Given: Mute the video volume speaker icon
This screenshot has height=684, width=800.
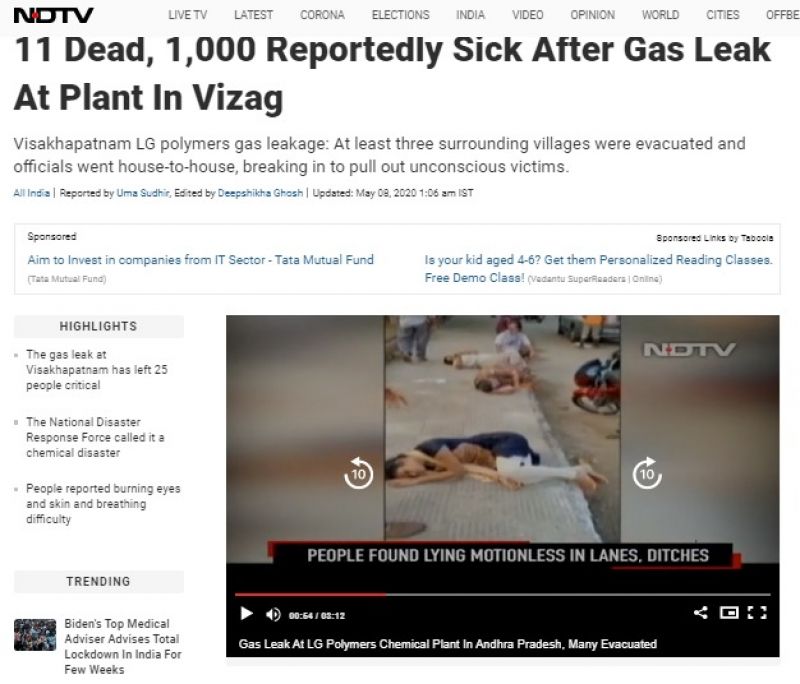Looking at the screenshot, I should 273,615.
